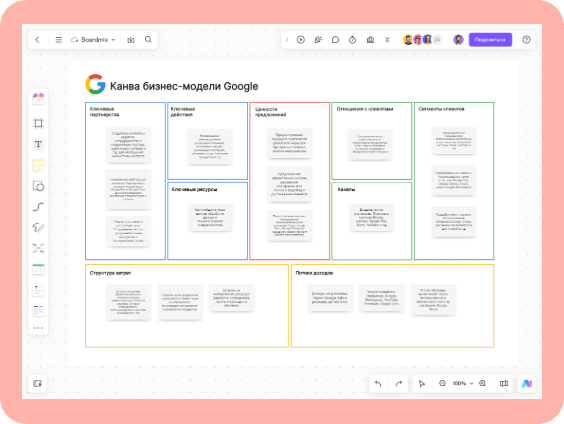Viewport: 564px width, 424px height.
Task: Open the templates shapes icon in sidebar
Action: point(38,98)
